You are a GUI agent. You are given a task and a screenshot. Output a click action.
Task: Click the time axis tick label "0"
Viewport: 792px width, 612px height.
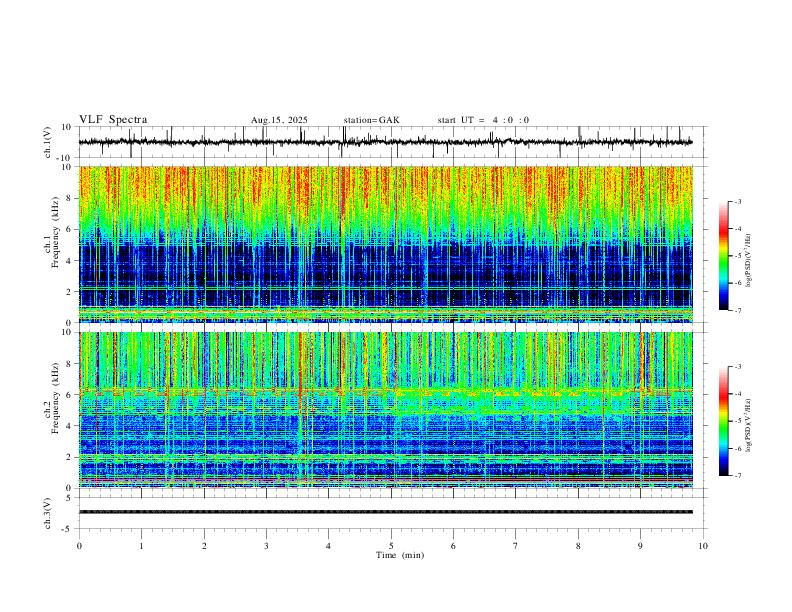[79, 546]
